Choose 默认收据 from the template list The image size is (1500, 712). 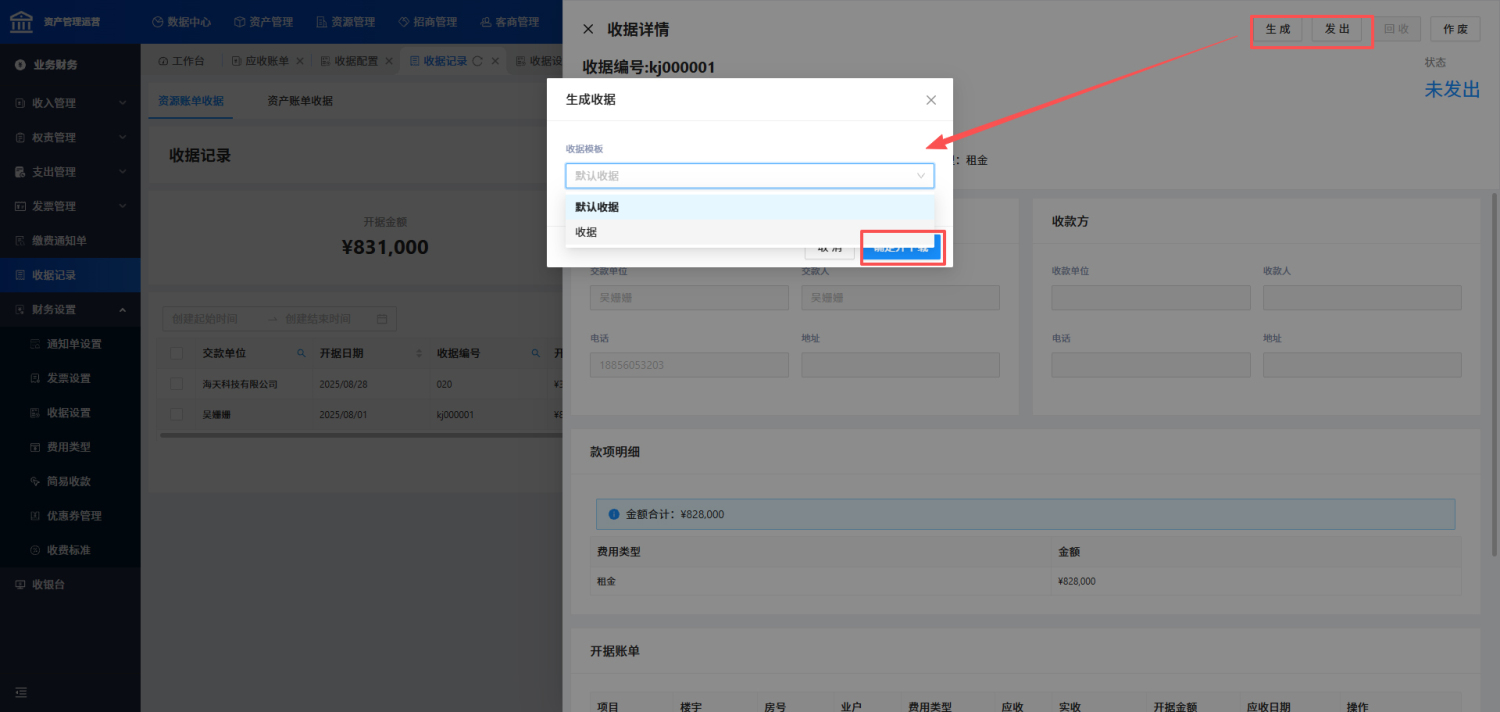(750, 207)
